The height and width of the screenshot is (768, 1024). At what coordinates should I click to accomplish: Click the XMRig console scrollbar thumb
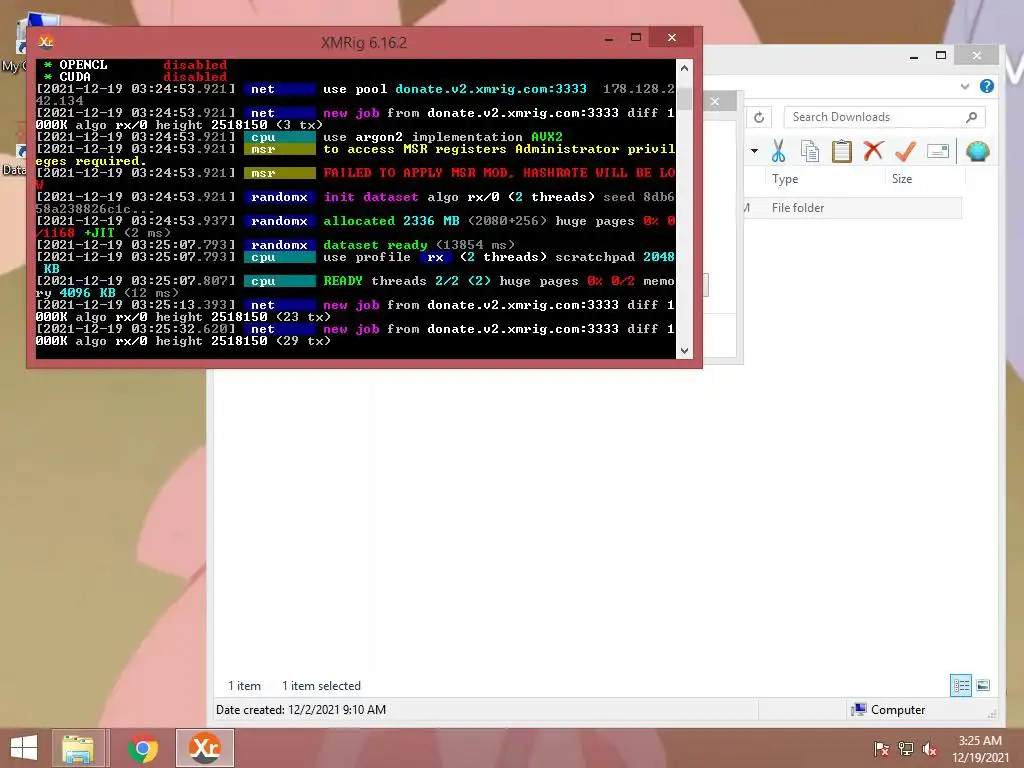pyautogui.click(x=684, y=97)
